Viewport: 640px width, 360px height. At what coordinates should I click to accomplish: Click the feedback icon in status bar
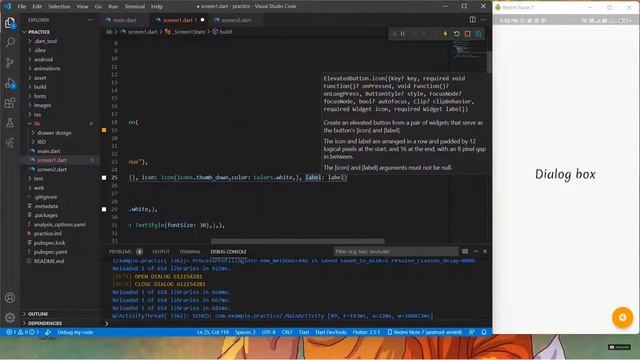(x=472, y=332)
